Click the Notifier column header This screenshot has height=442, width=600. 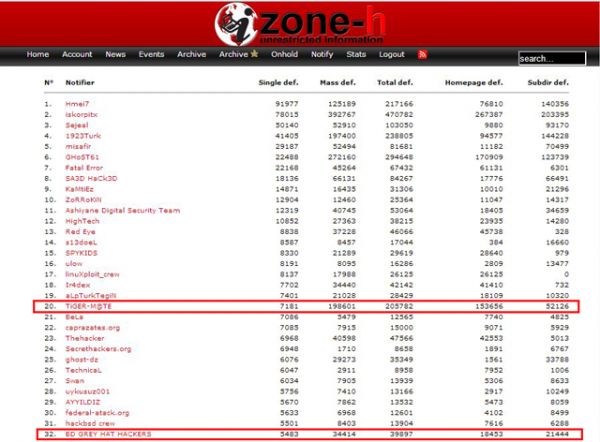(80, 83)
